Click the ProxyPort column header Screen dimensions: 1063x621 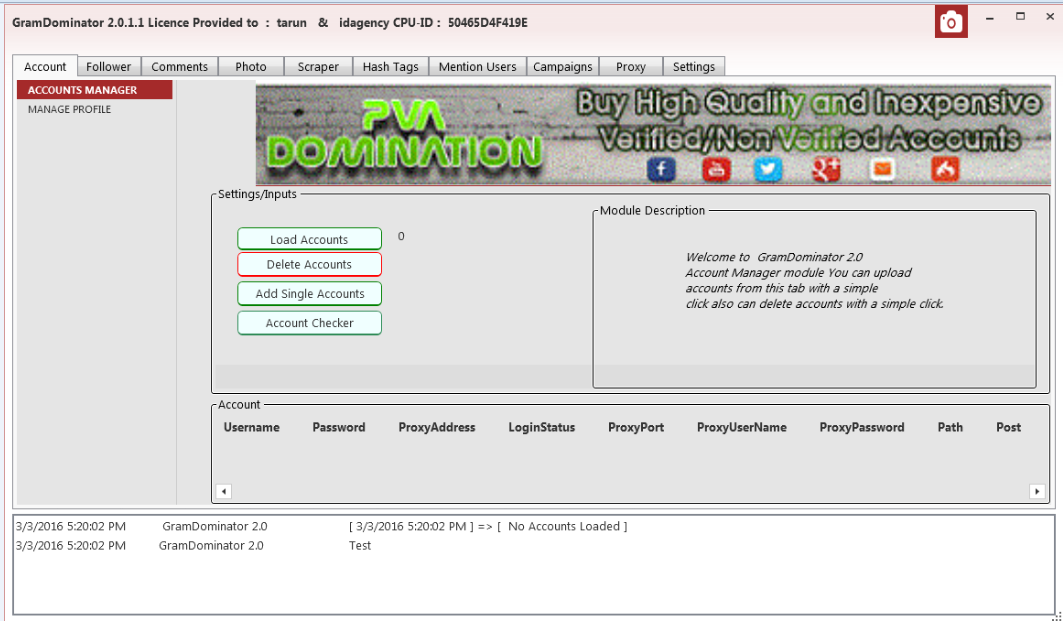(x=636, y=427)
